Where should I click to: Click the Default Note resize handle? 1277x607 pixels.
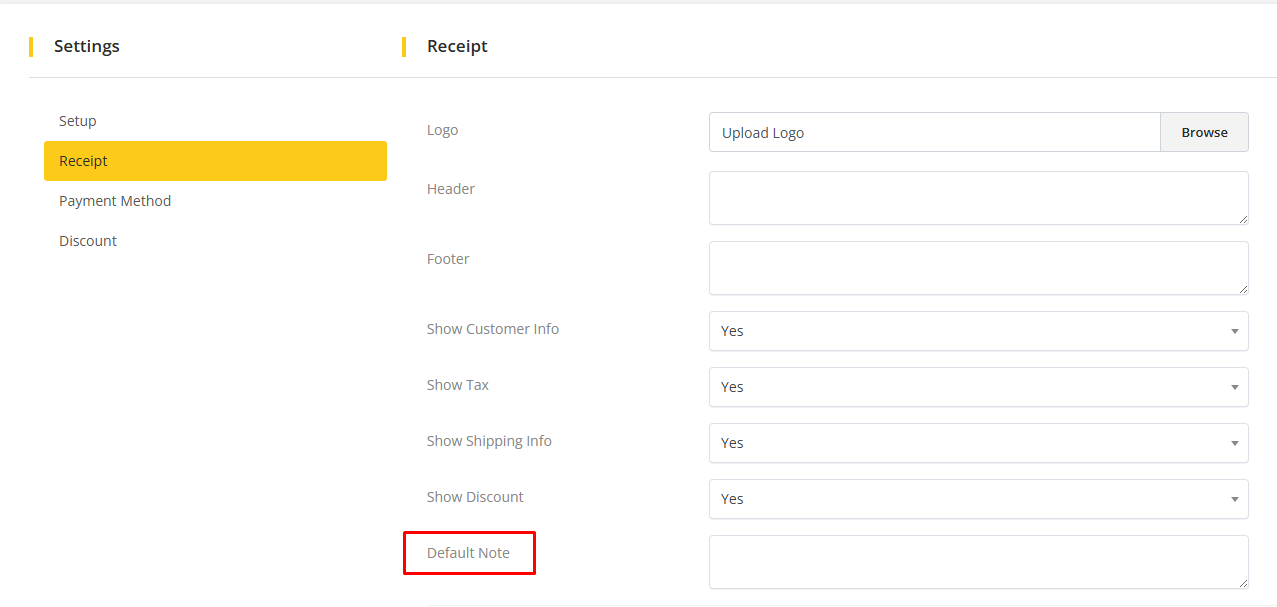1243,583
